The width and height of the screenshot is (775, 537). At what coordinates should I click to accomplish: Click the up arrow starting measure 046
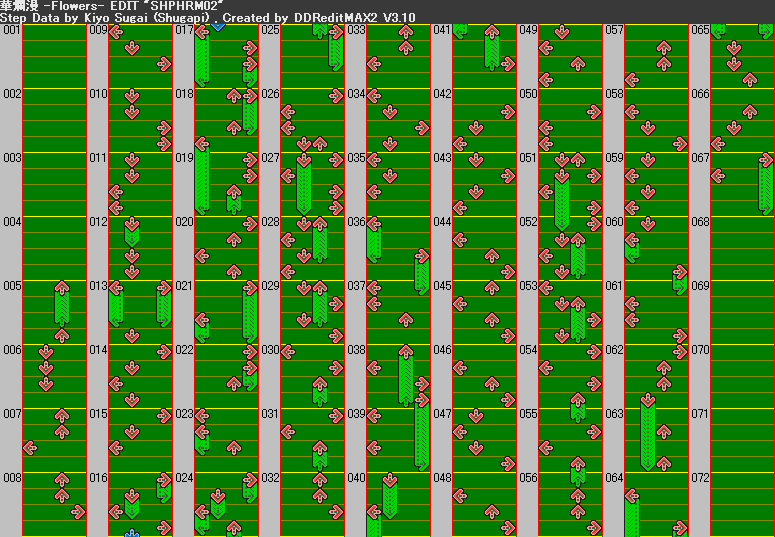492,352
